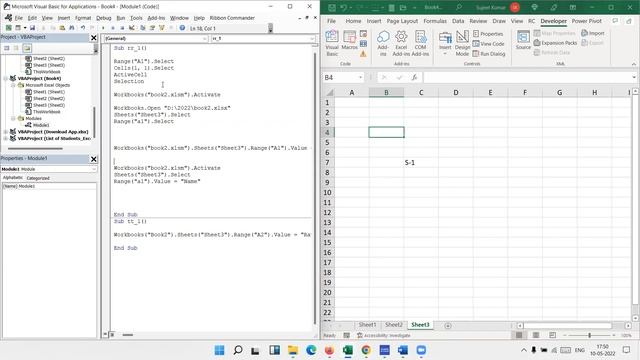The width and height of the screenshot is (640, 360).
Task: Click View Code icon in Project panel
Action: (7, 48)
